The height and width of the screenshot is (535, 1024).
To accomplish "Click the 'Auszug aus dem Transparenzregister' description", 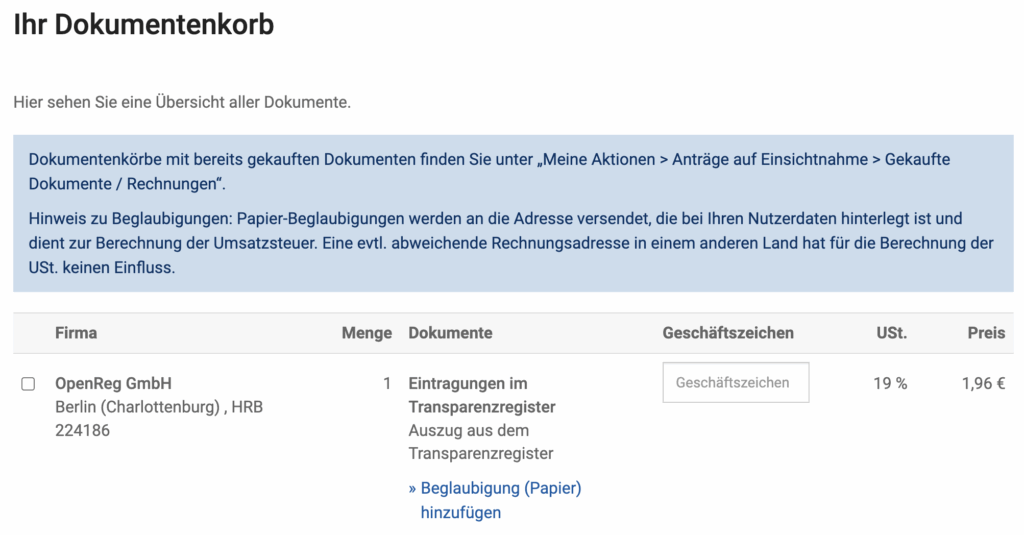I will (481, 442).
